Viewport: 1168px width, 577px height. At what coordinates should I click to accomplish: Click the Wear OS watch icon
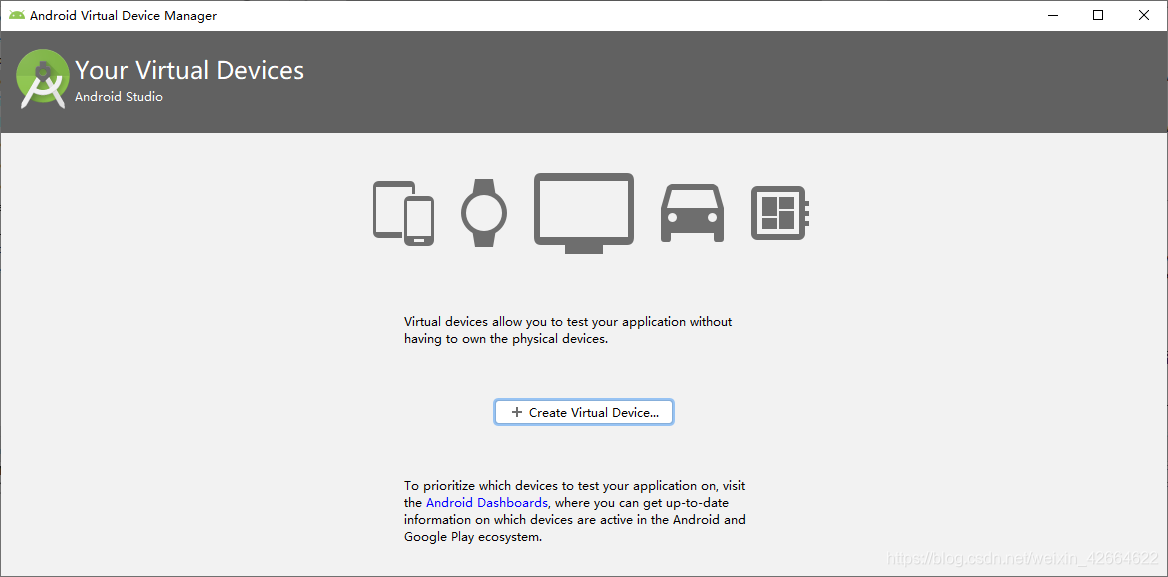pos(483,213)
